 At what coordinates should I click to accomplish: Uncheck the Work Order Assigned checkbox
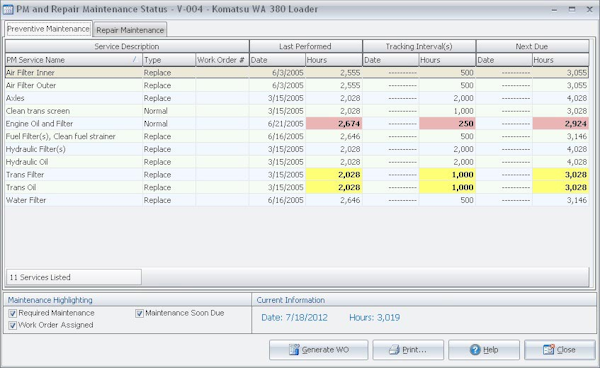point(13,325)
